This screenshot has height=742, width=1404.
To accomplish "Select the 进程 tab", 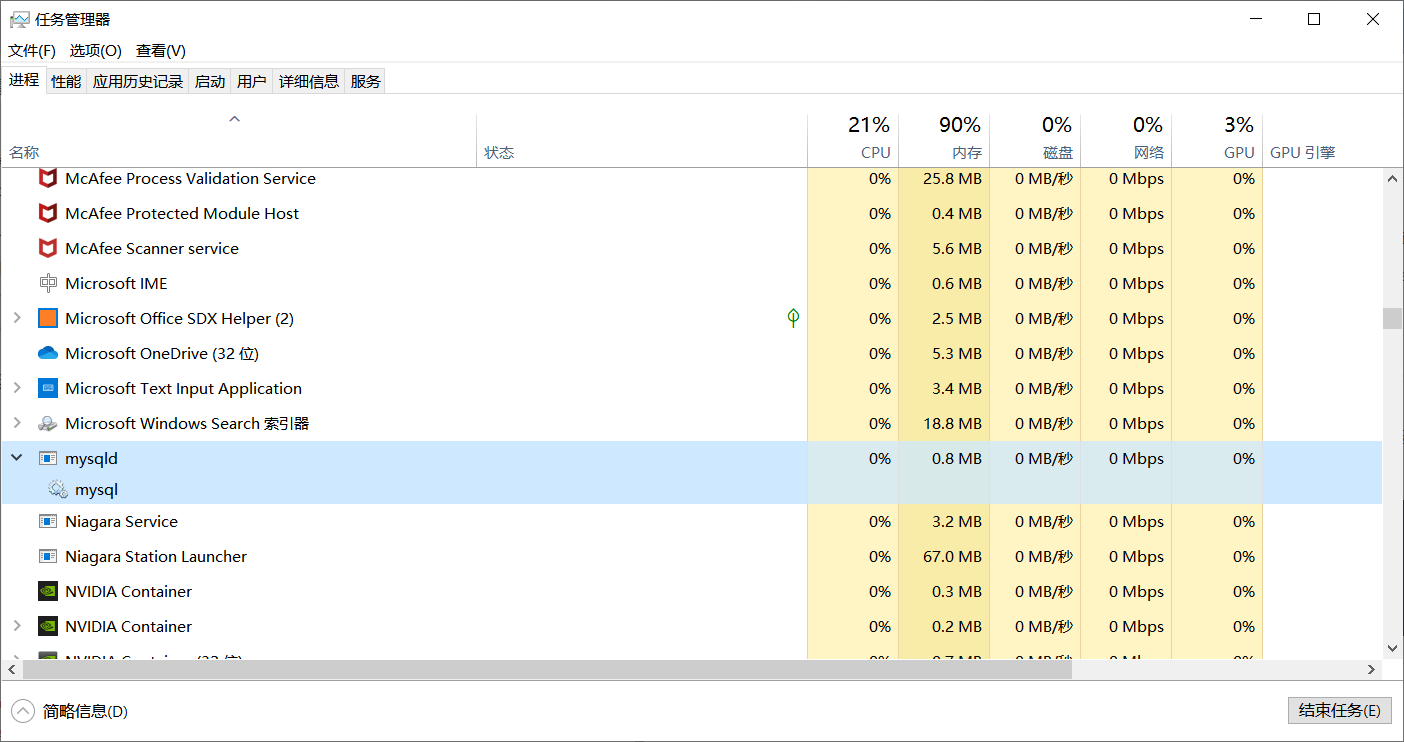I will (x=24, y=81).
